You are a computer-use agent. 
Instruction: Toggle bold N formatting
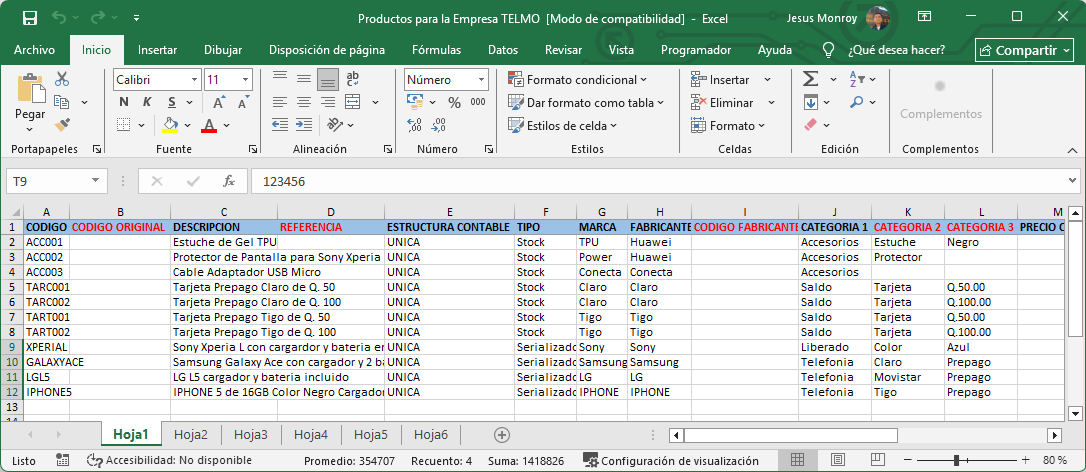[x=123, y=103]
